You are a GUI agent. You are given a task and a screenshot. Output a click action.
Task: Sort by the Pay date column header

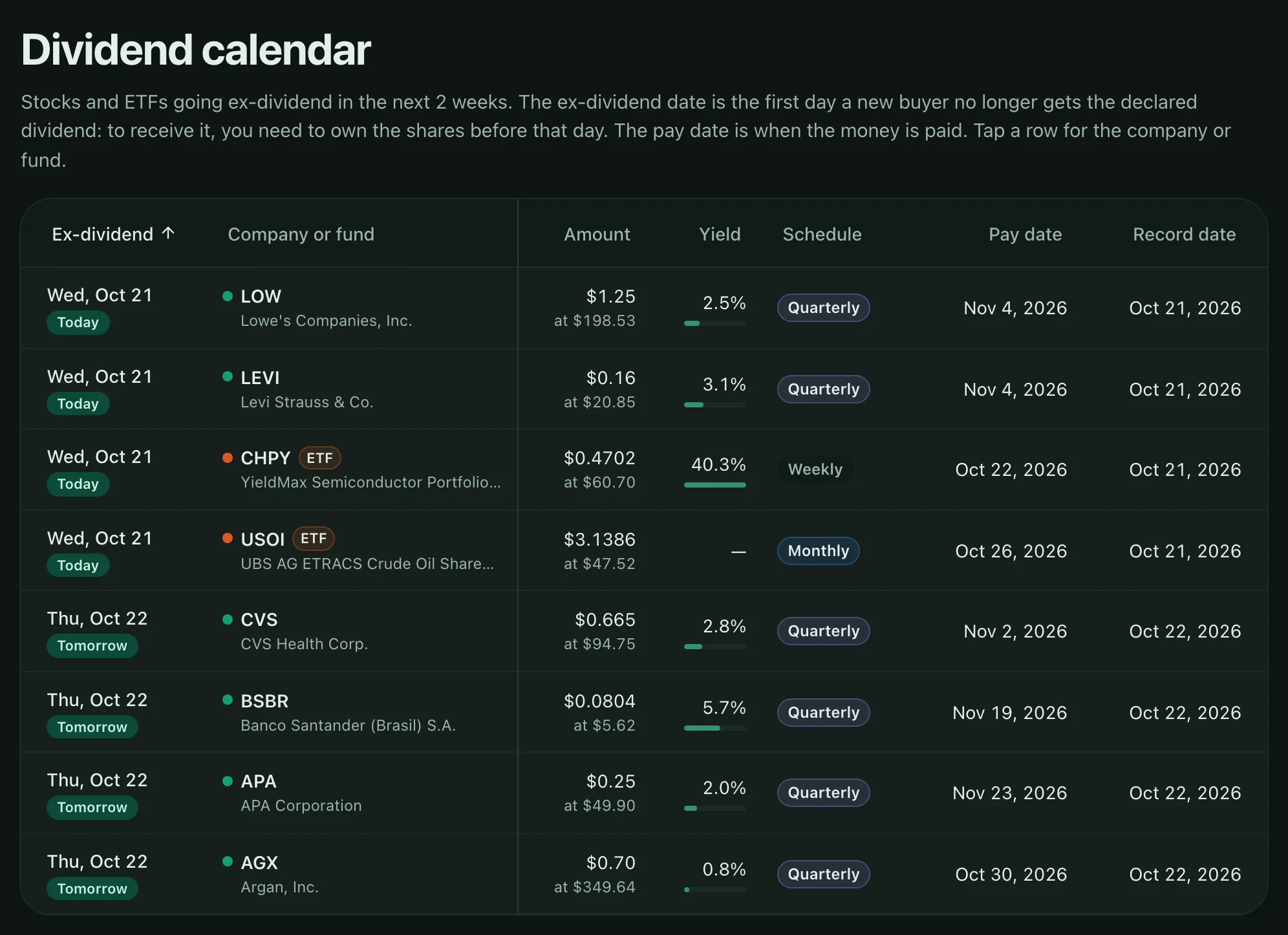(x=1025, y=234)
